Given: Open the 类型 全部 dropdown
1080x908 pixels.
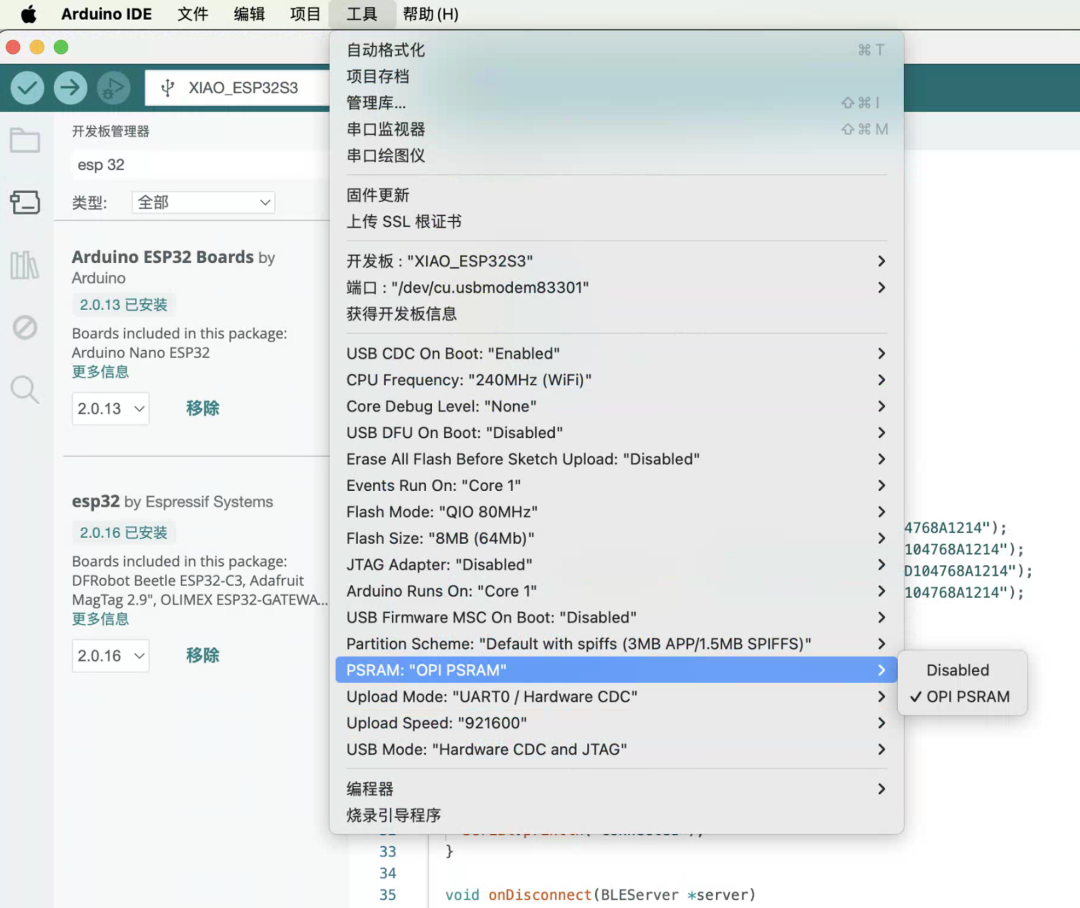Looking at the screenshot, I should coord(203,203).
